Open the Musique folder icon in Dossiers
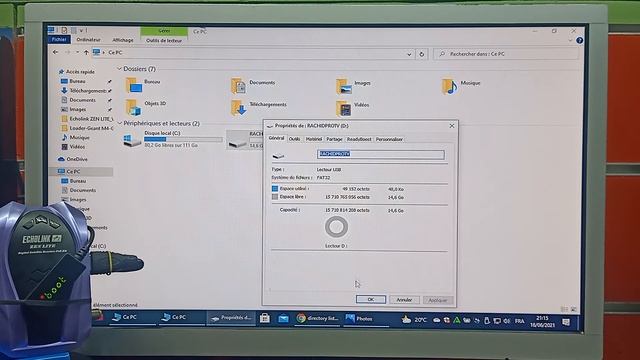 tap(449, 86)
